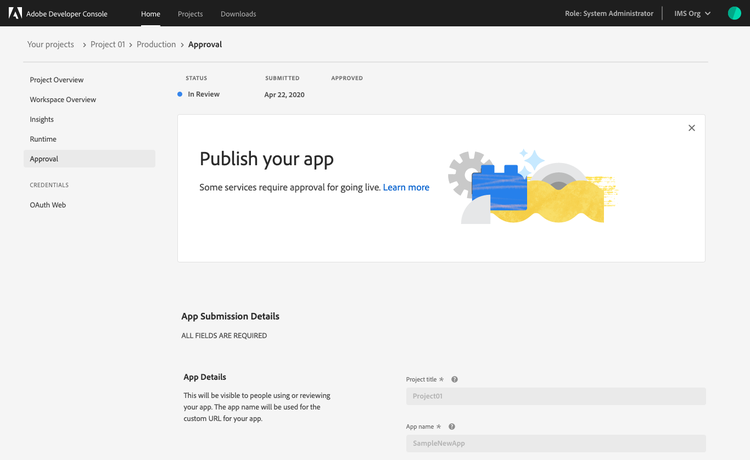This screenshot has width=750, height=460.
Task: Navigate to Your projects breadcrumb
Action: [x=51, y=44]
